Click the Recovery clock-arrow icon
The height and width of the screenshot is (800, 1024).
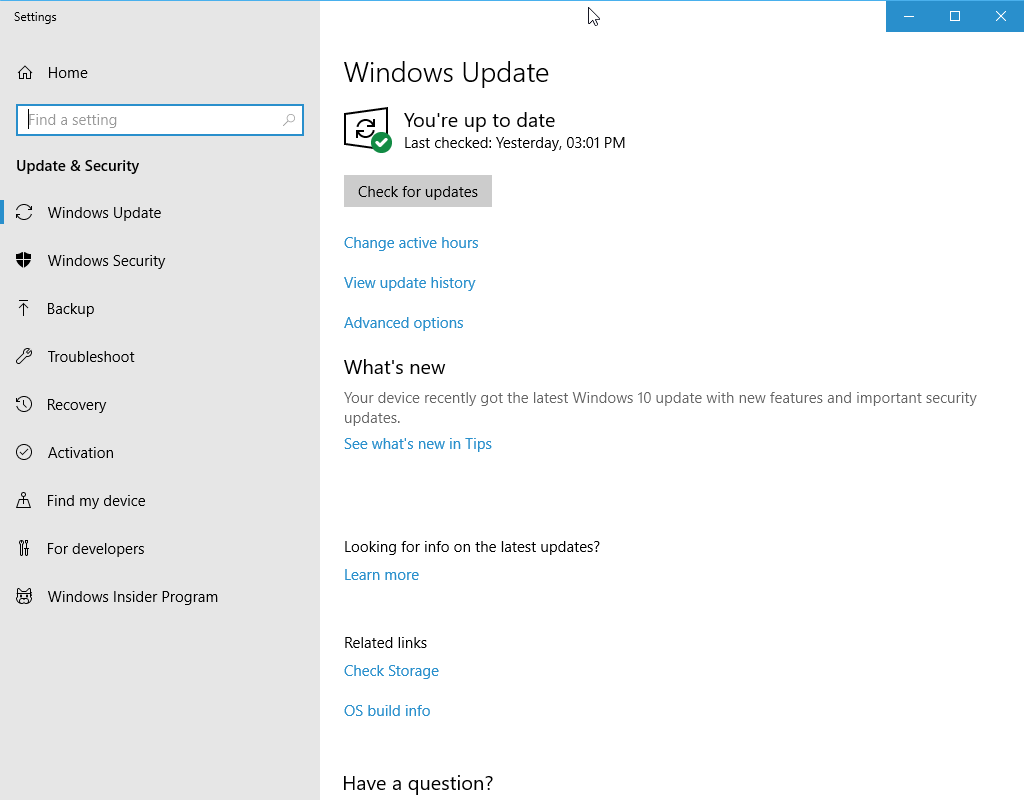pos(24,404)
